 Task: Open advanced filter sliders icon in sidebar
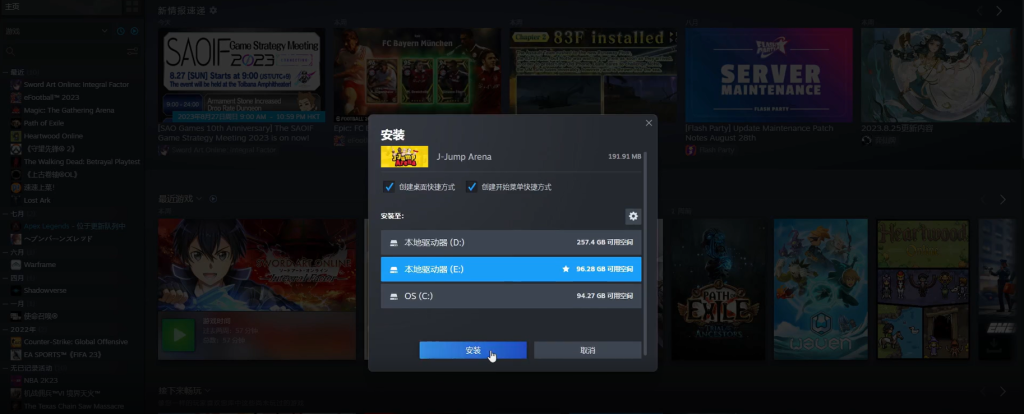[x=133, y=51]
